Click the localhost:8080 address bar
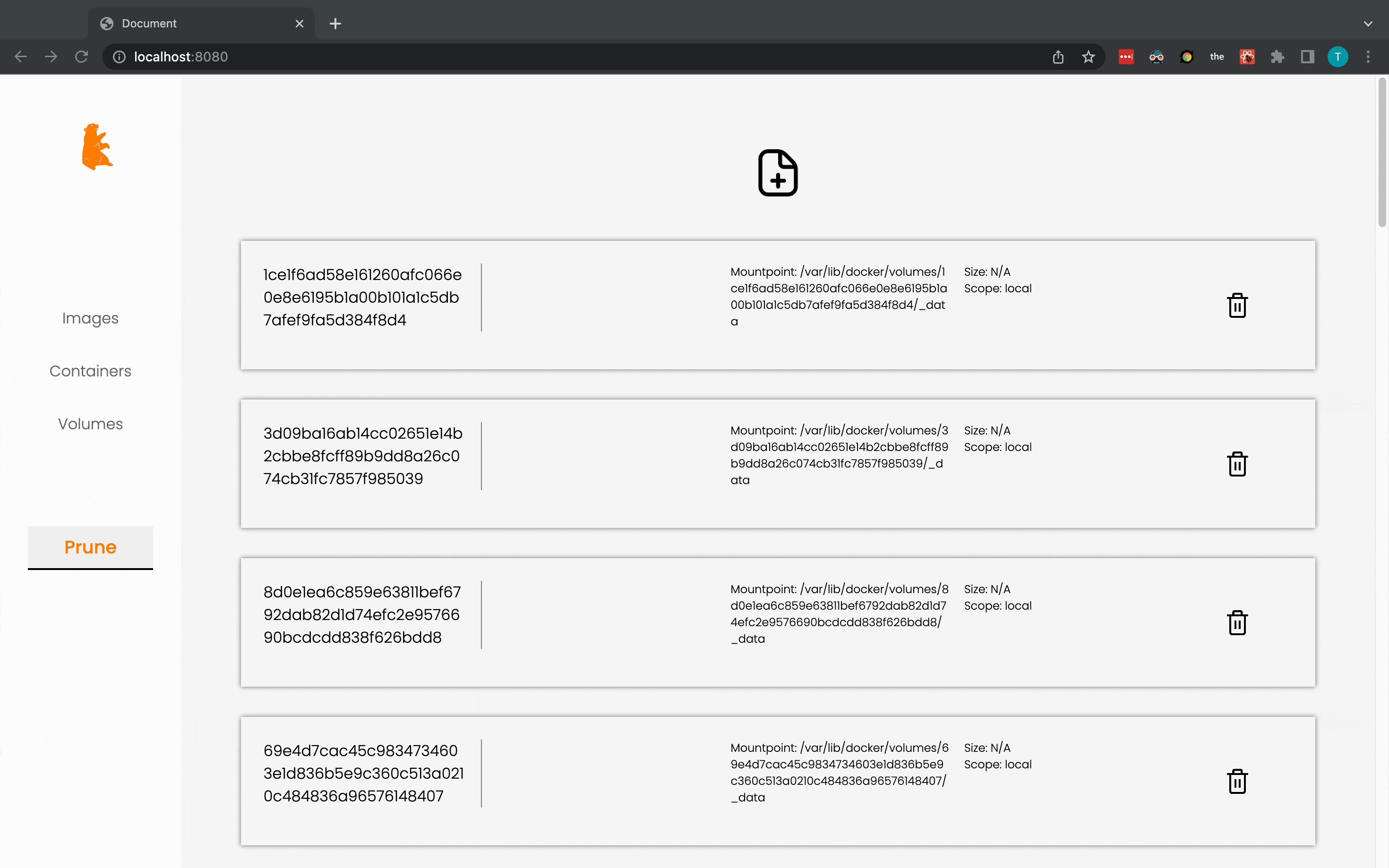Screen dimensions: 1389x868 (x=517, y=57)
